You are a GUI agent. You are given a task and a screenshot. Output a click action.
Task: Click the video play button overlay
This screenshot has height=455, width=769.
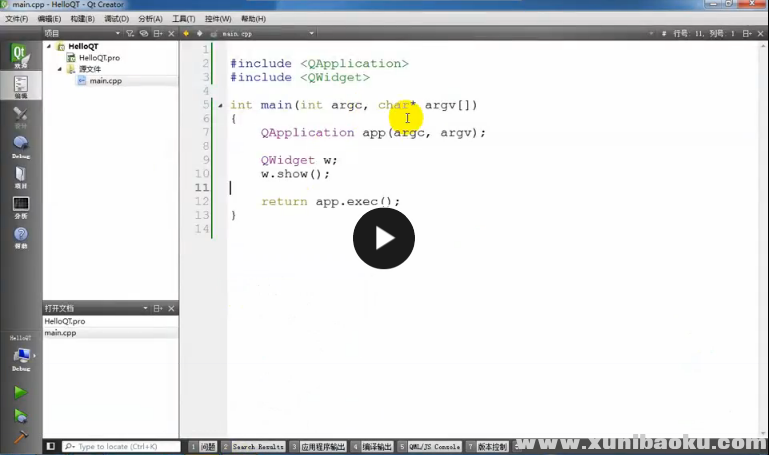(x=383, y=238)
